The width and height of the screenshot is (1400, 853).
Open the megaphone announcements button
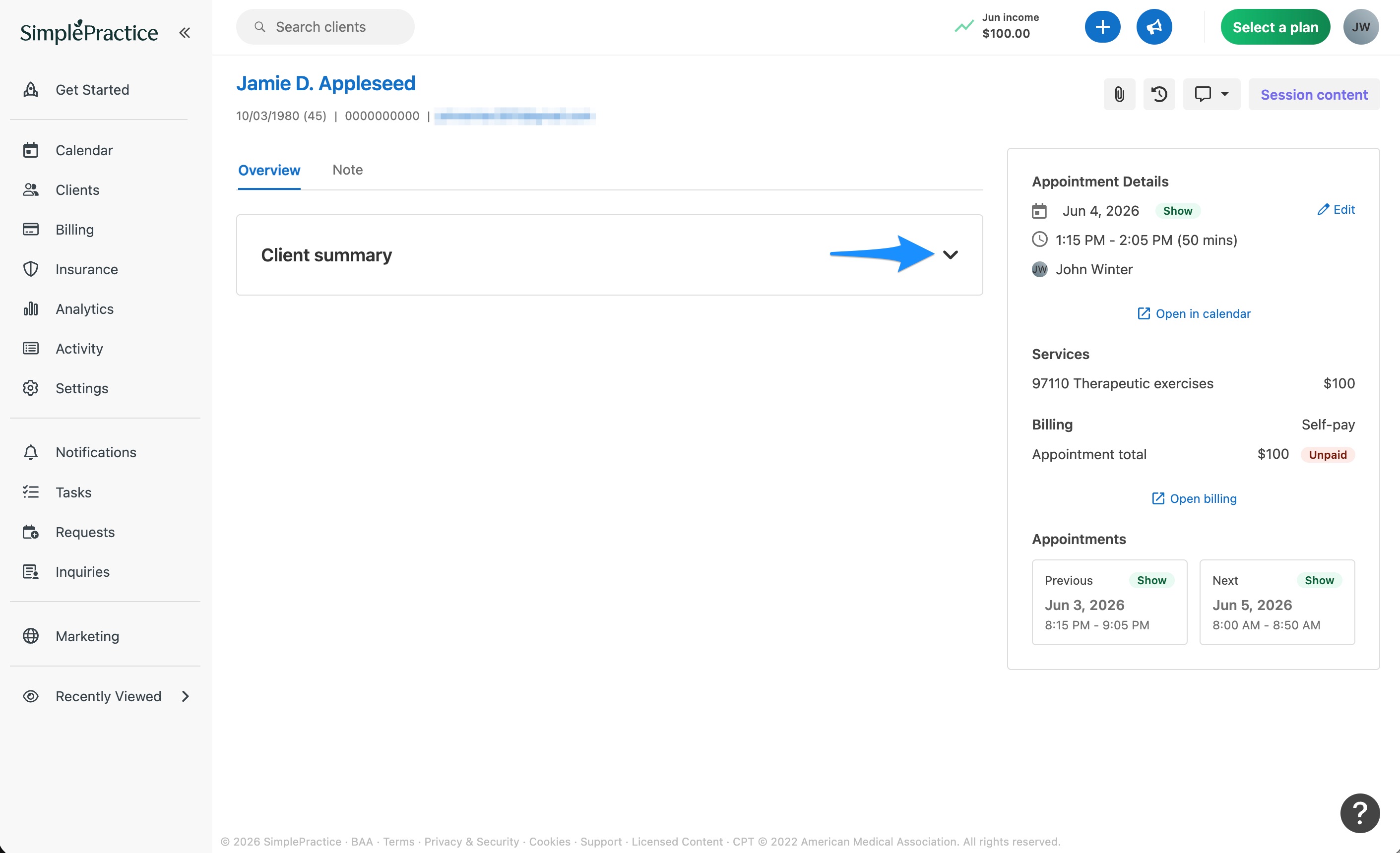pyautogui.click(x=1154, y=27)
